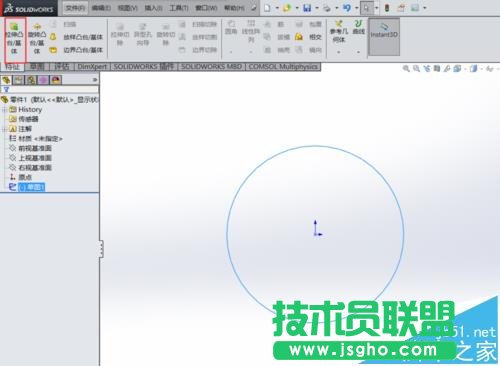
Task: Click the feature tree filter field
Action: 50,89
